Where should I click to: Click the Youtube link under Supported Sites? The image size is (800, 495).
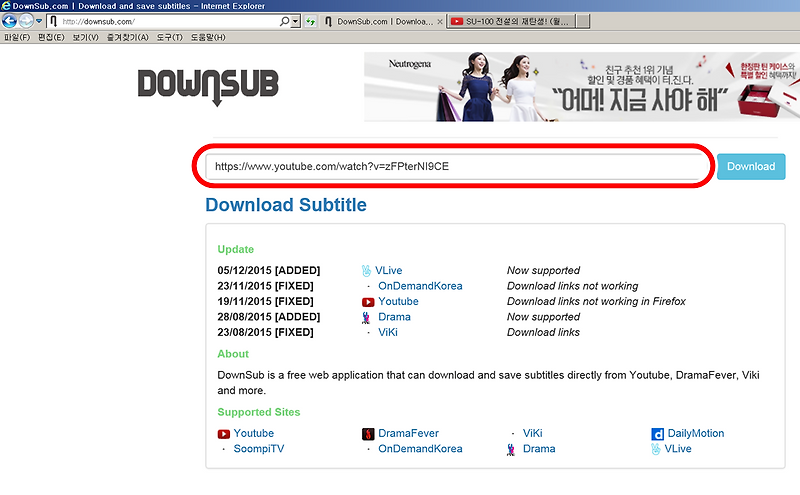point(254,433)
